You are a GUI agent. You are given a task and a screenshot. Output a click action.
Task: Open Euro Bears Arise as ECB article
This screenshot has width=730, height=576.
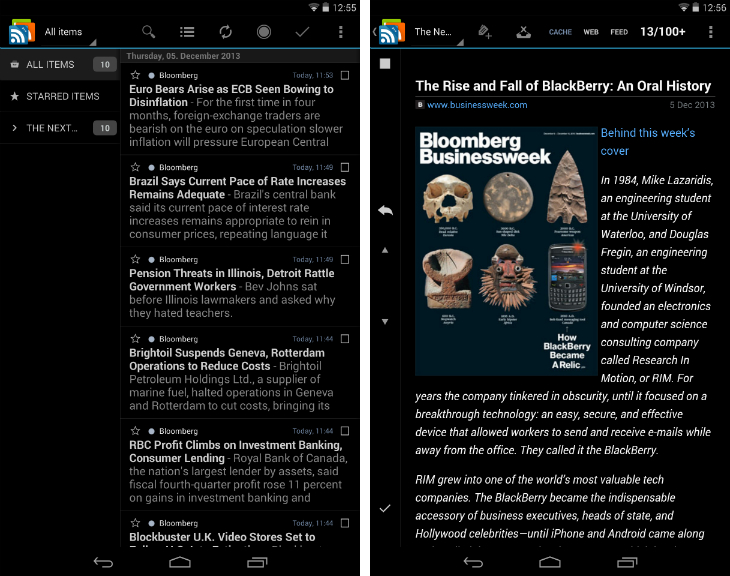click(240, 109)
